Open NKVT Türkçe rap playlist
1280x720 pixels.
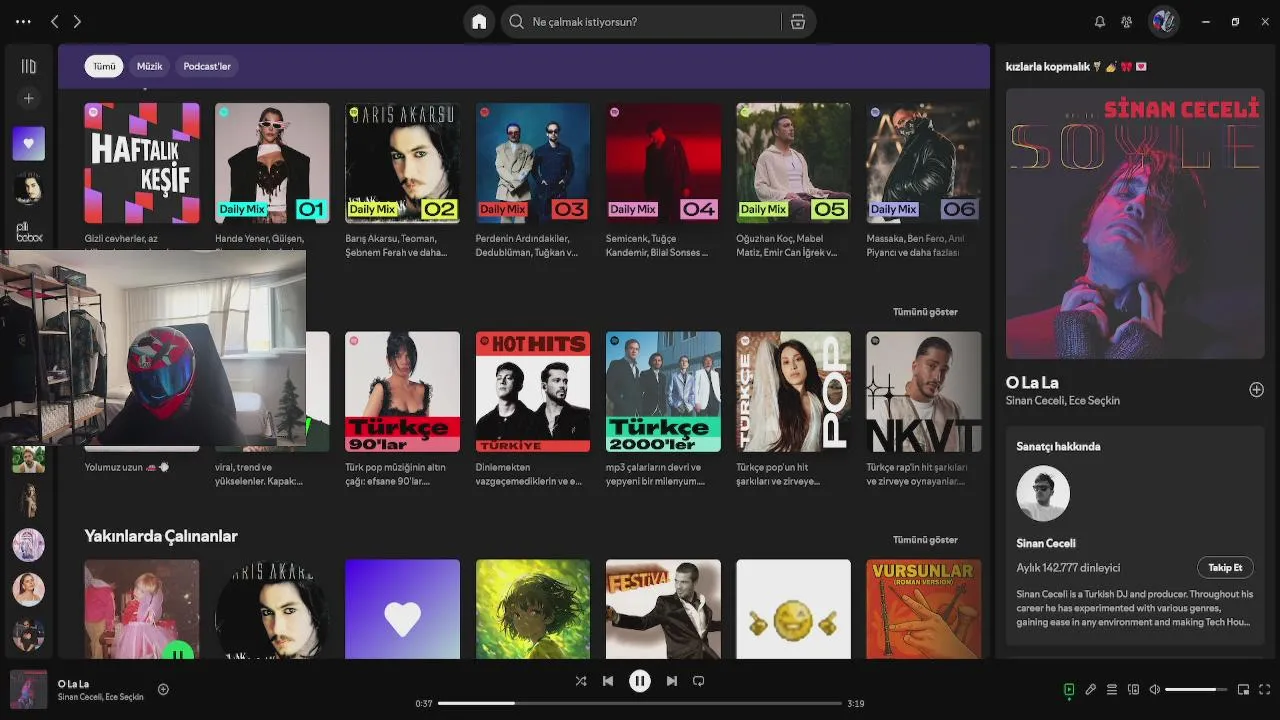(924, 391)
